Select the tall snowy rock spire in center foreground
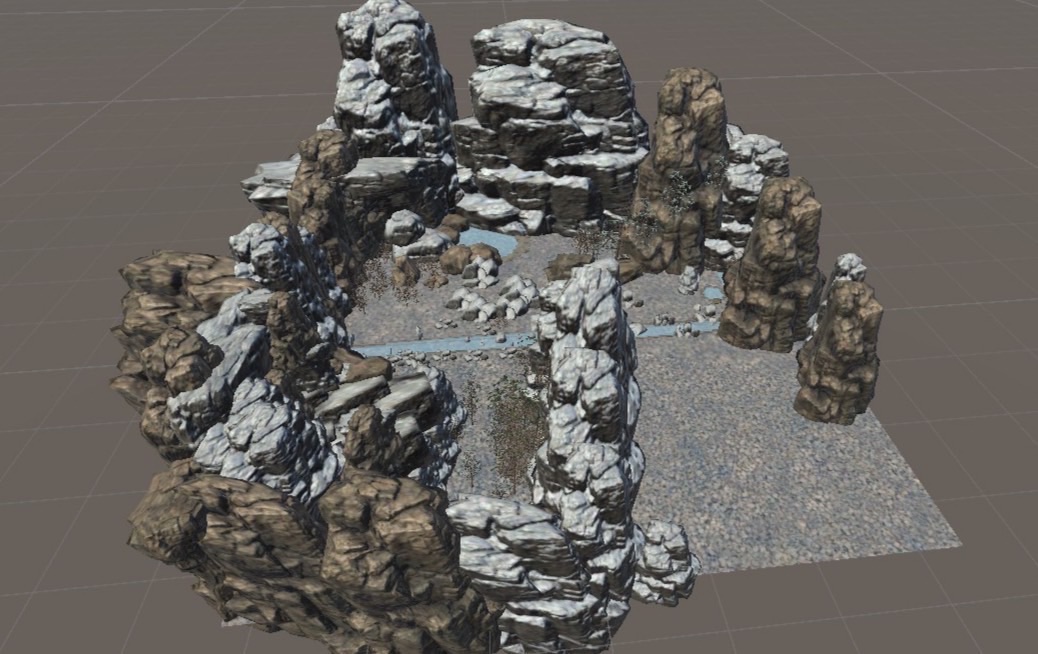The height and width of the screenshot is (654, 1038). [x=590, y=400]
